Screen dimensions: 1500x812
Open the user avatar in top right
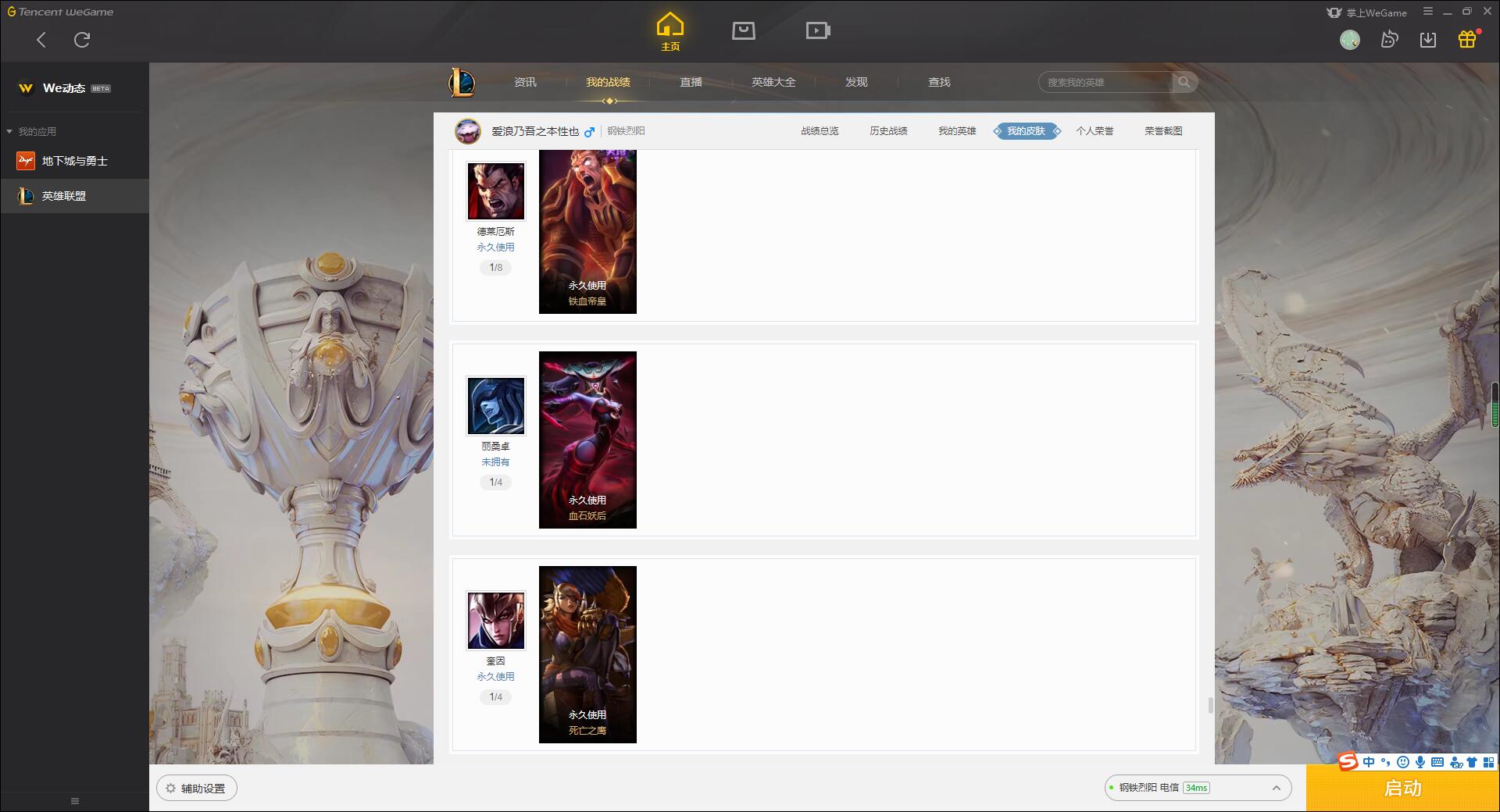click(1350, 40)
